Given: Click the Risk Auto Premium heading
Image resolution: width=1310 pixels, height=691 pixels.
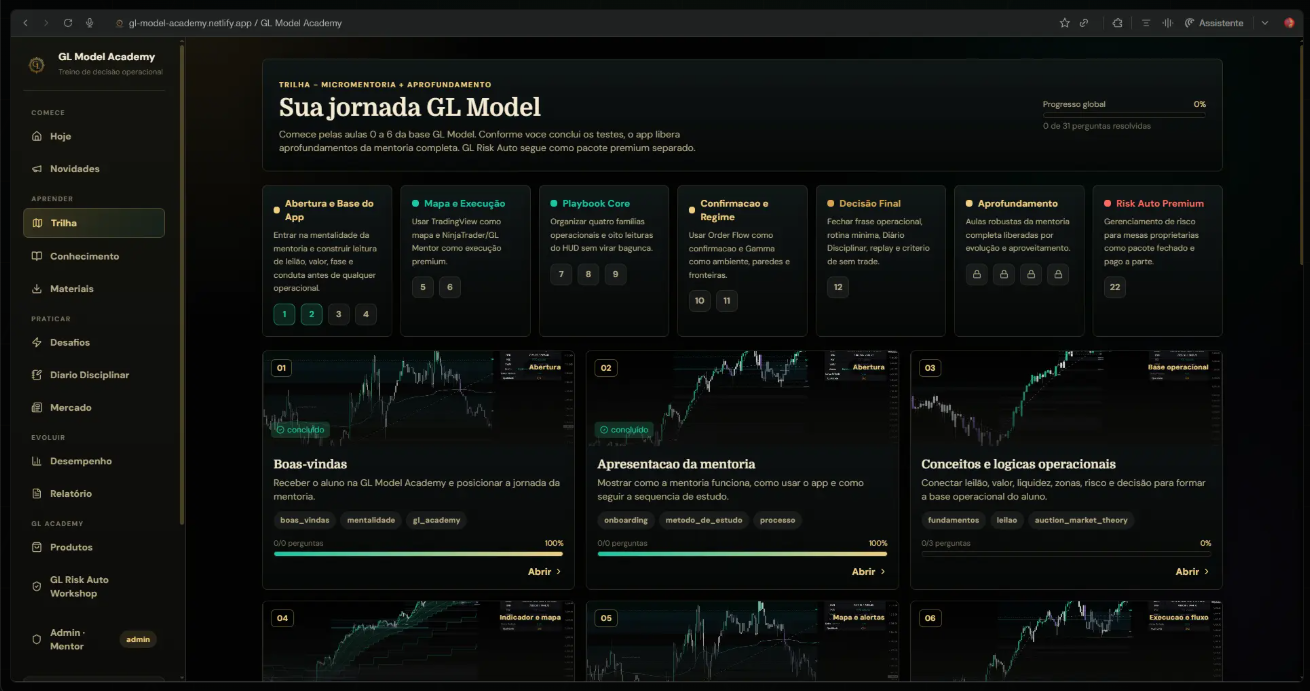Looking at the screenshot, I should coord(1160,203).
